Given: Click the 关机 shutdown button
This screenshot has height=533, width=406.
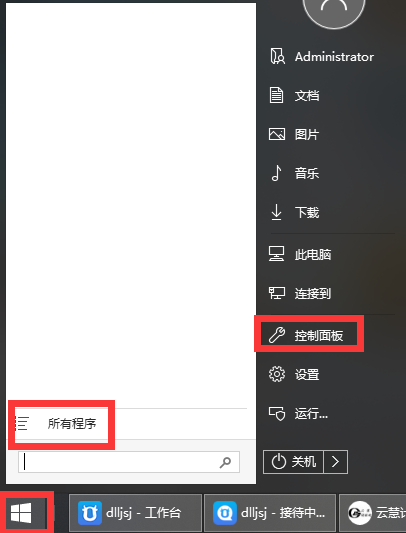Looking at the screenshot, I should 293,462.
